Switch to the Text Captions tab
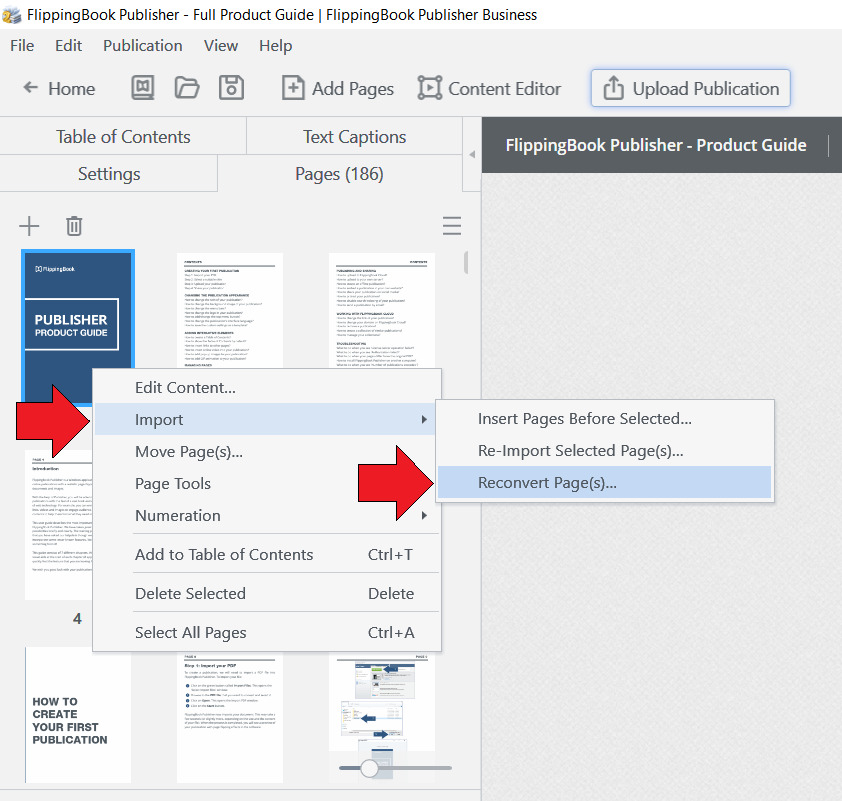Viewport: 842px width, 801px height. pyautogui.click(x=354, y=136)
